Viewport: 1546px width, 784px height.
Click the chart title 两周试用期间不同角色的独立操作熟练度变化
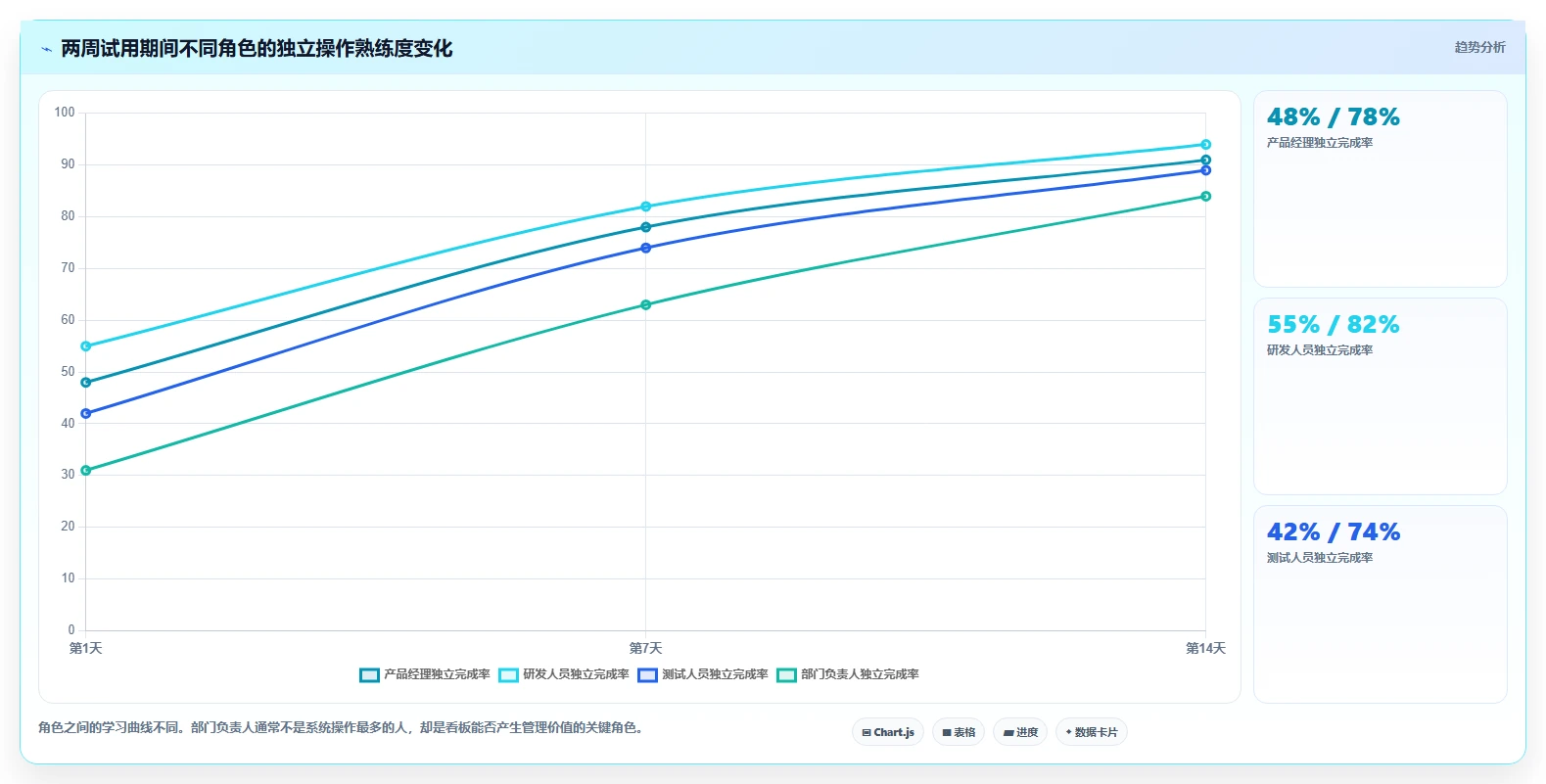(257, 49)
